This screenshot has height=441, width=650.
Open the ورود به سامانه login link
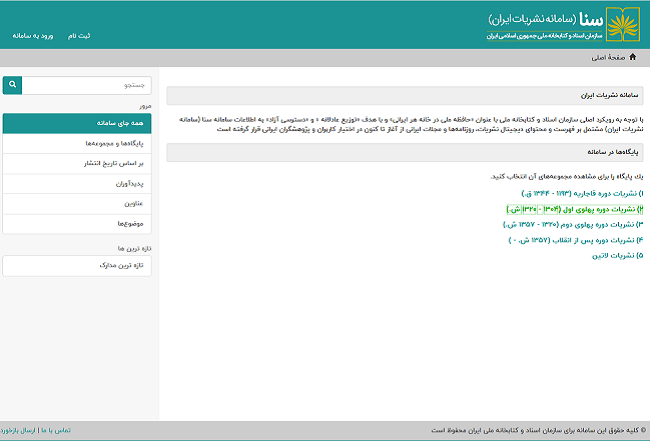coord(33,36)
